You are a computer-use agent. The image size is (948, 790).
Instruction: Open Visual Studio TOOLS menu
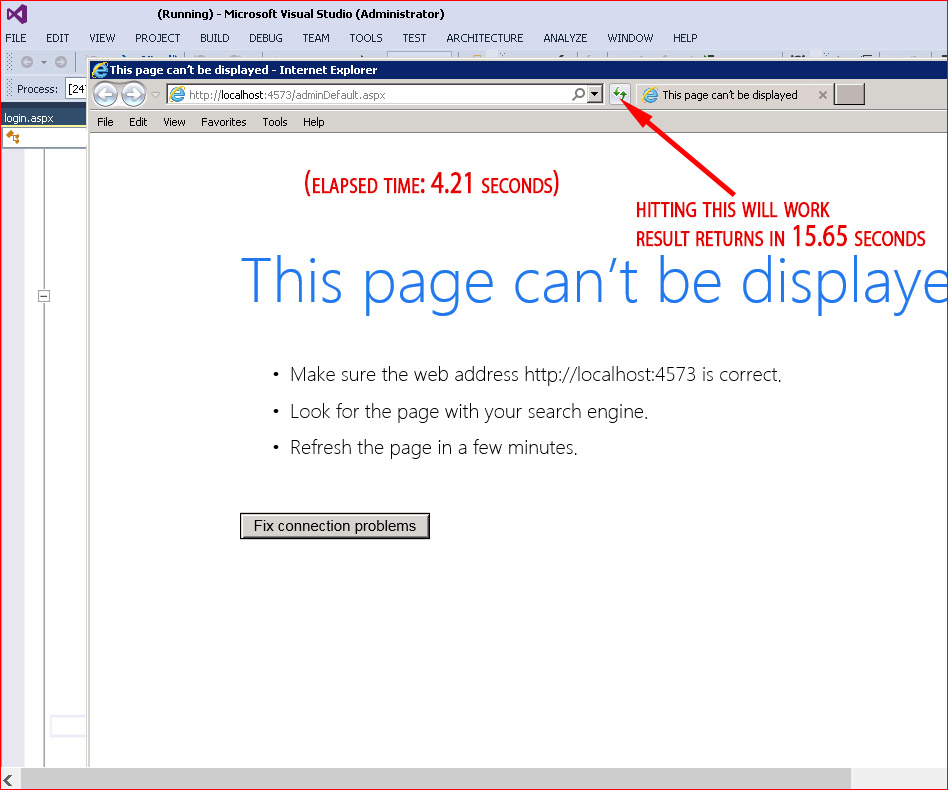point(366,38)
